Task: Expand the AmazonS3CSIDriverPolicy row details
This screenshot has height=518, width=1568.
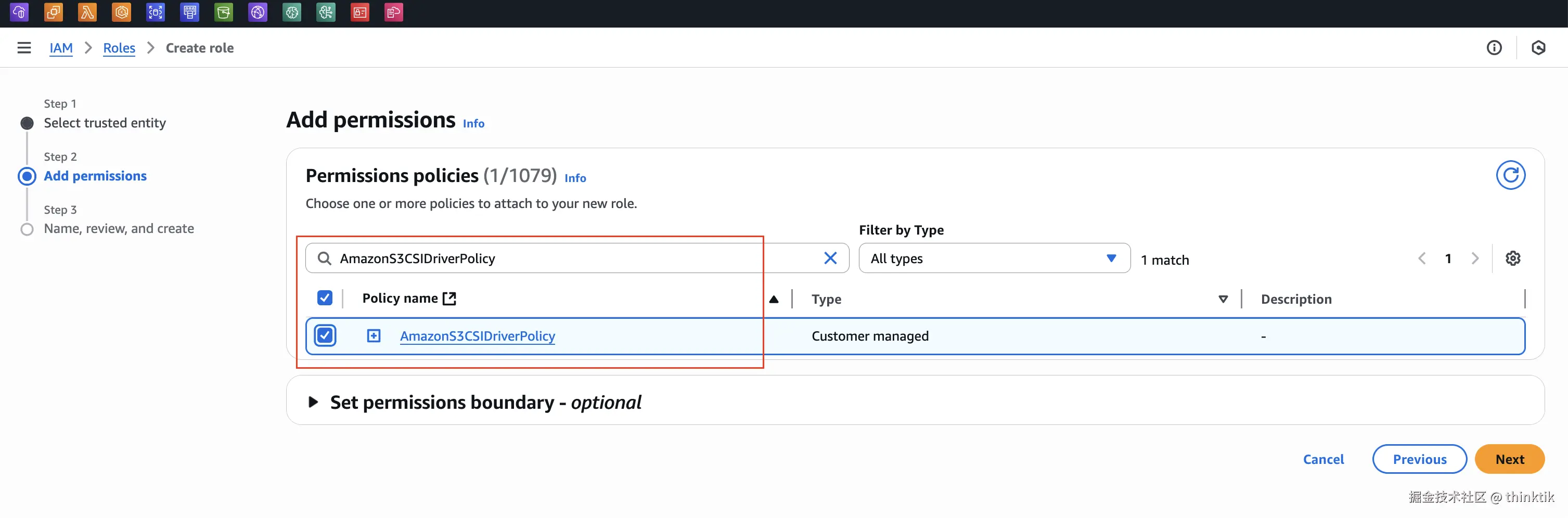Action: pyautogui.click(x=374, y=336)
